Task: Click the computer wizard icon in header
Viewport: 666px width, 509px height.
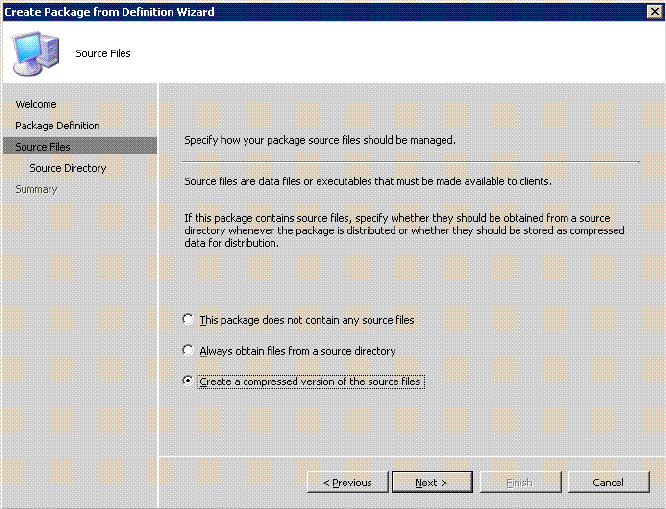Action: coord(35,50)
